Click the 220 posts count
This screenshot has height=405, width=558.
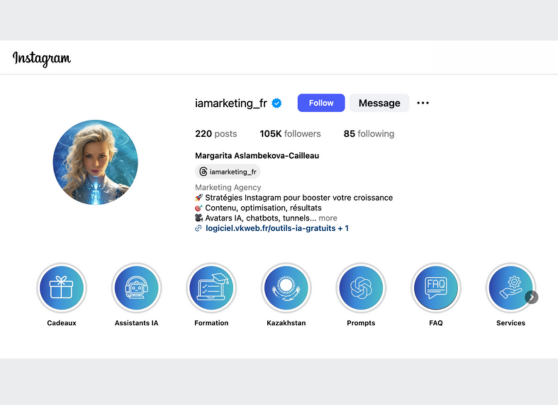point(216,134)
